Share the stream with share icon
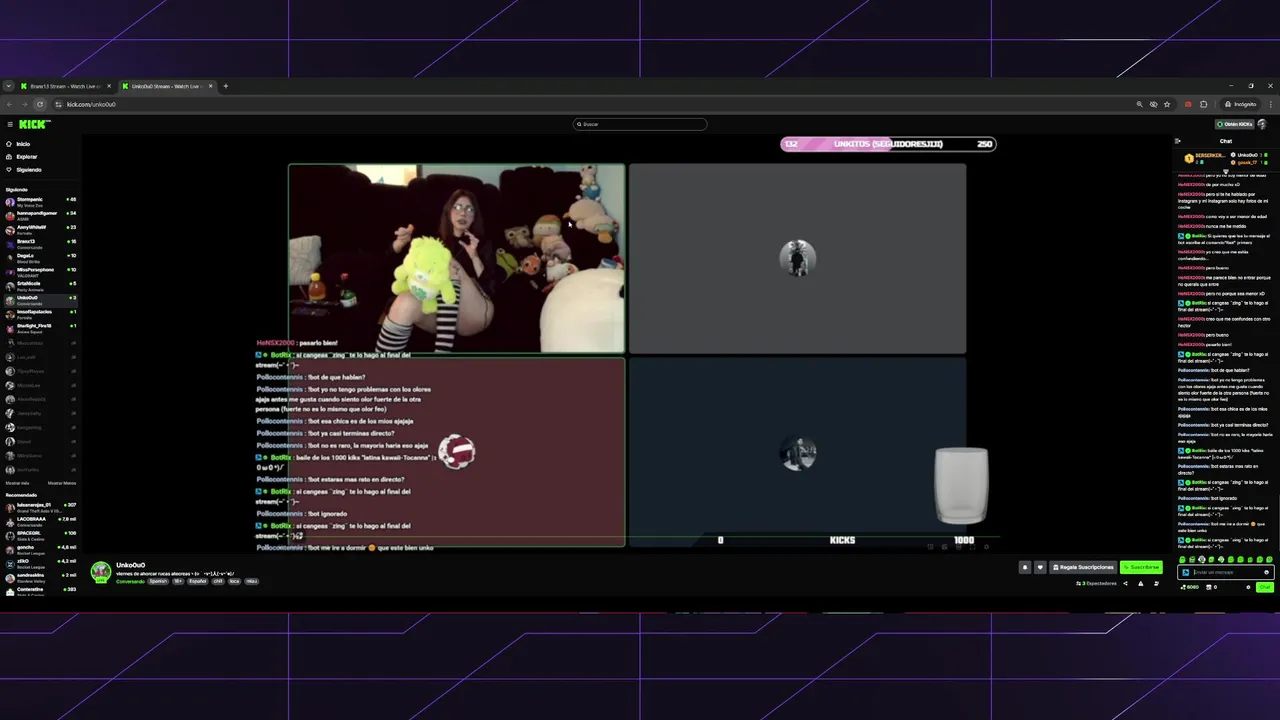 click(x=1125, y=583)
